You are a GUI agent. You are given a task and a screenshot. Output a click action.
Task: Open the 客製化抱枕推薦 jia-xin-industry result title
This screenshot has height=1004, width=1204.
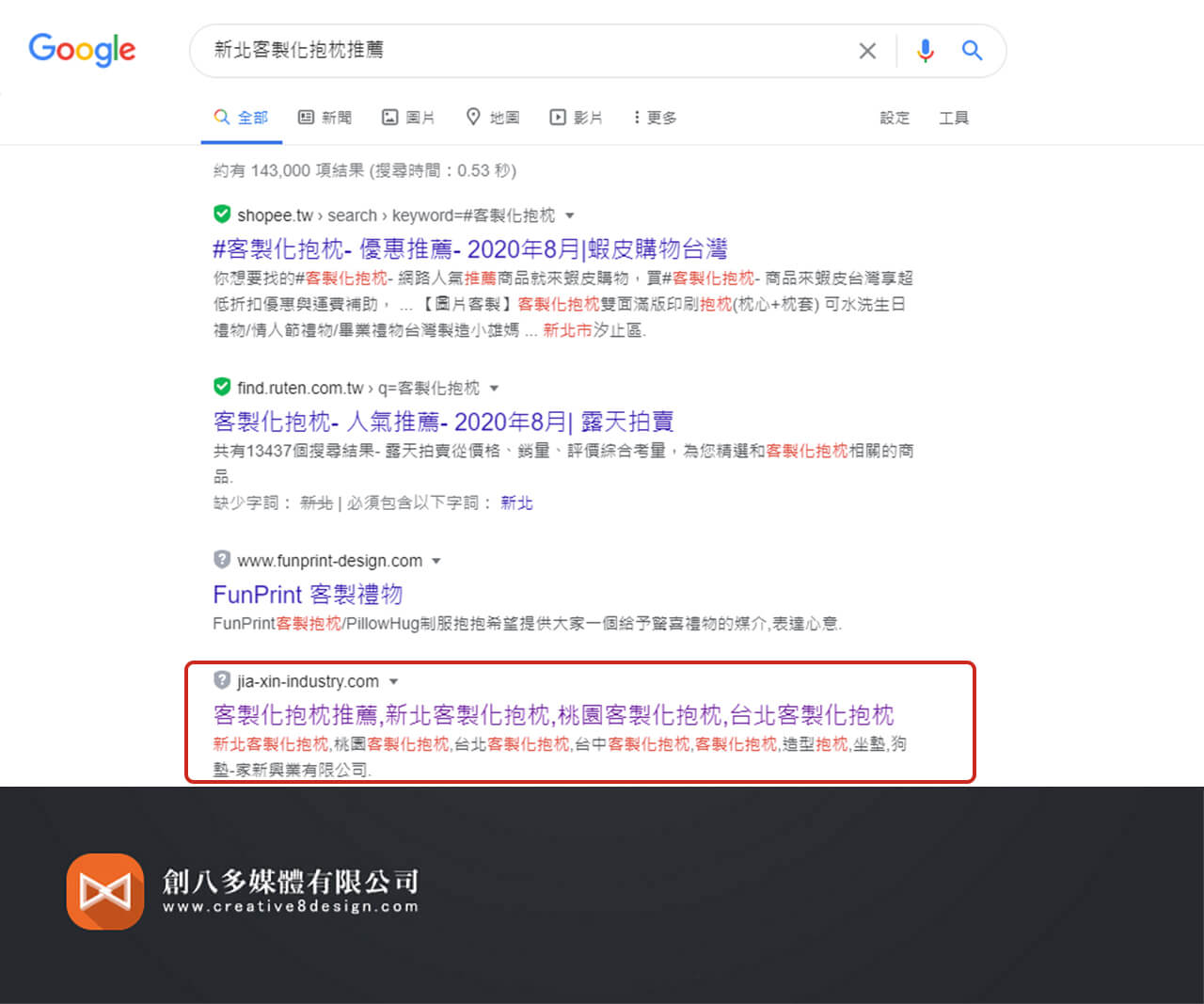[x=553, y=715]
